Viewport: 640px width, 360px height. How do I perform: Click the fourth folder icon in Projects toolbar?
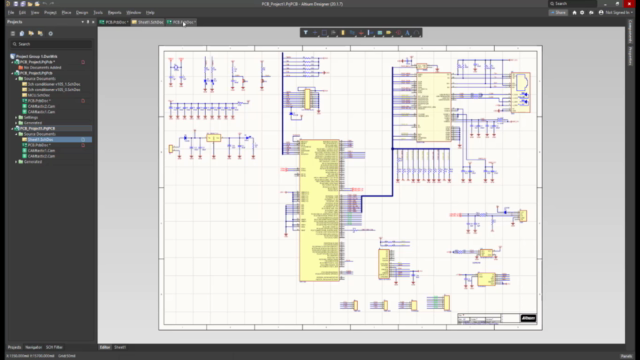40,33
